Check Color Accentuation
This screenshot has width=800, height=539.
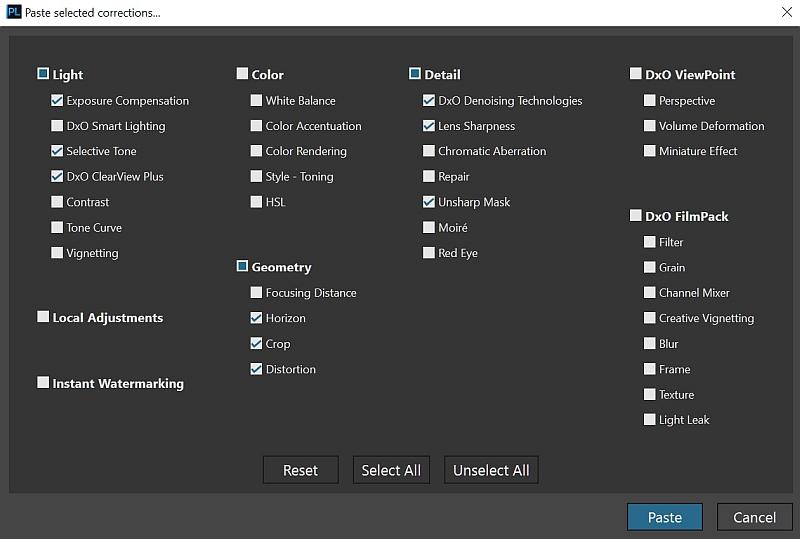click(256, 126)
